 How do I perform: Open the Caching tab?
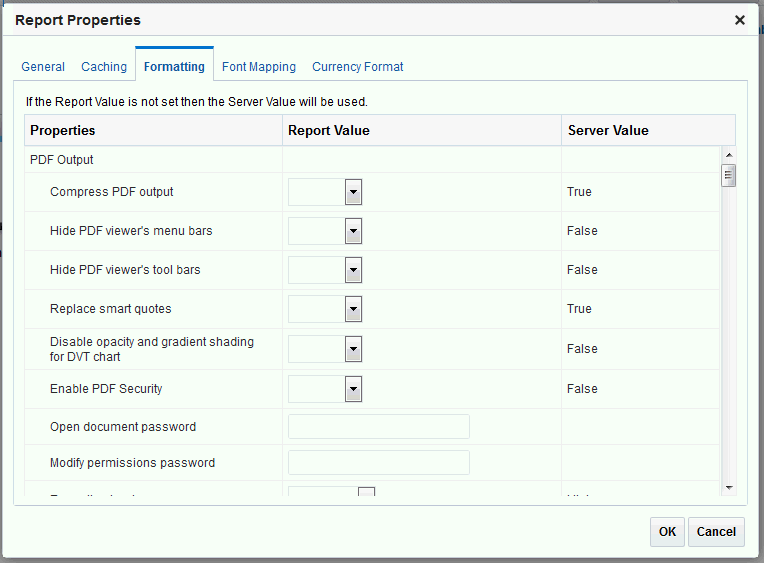click(104, 67)
